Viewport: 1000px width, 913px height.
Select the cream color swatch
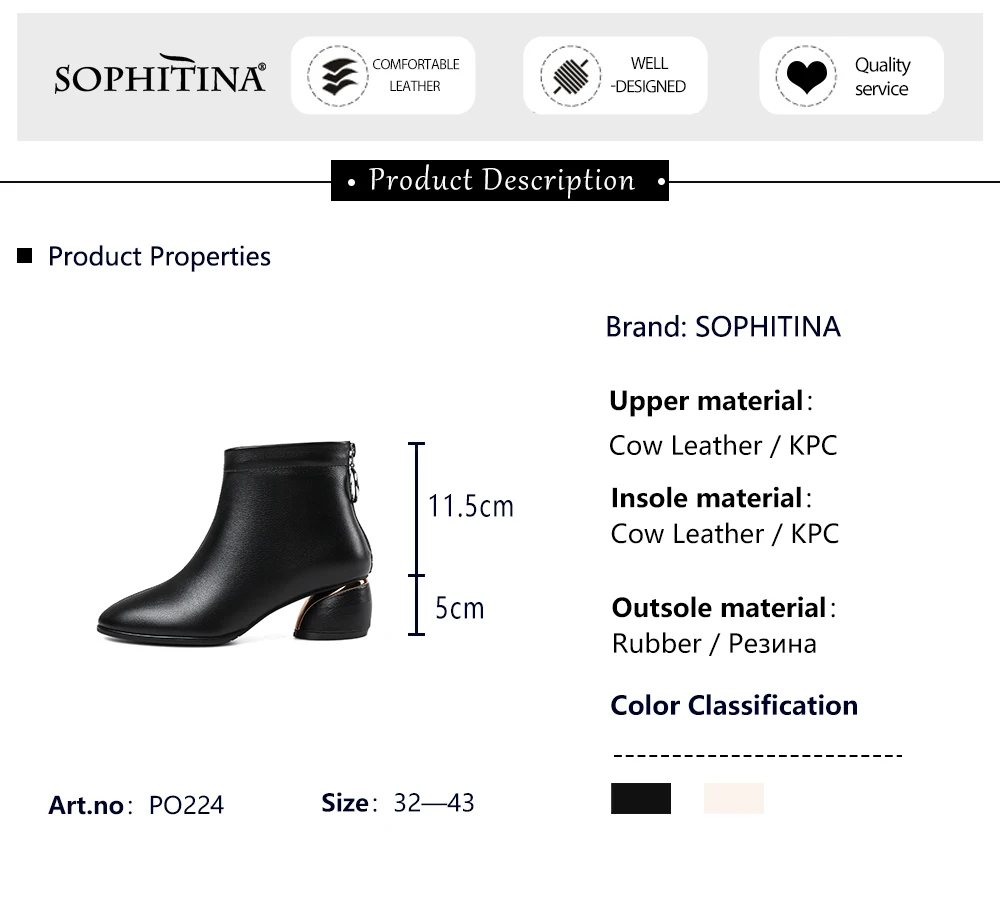point(734,798)
